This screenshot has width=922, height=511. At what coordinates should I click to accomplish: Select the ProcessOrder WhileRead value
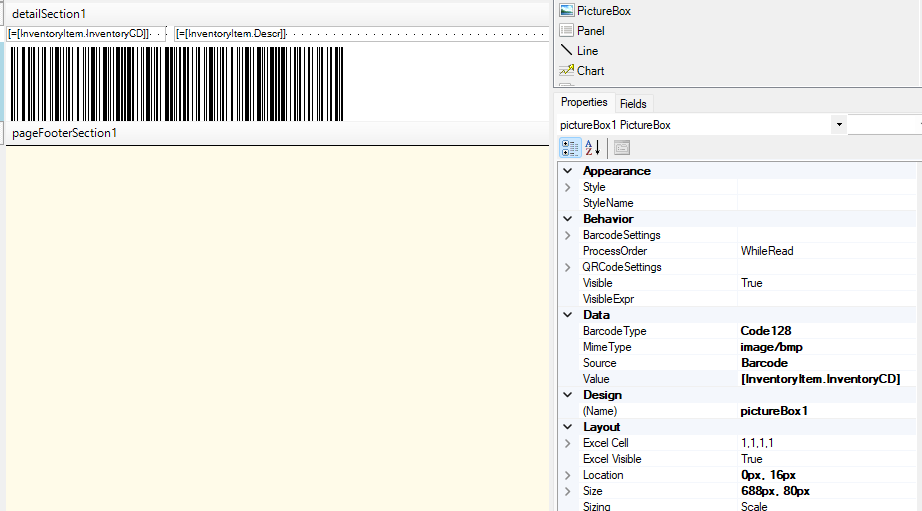826,251
